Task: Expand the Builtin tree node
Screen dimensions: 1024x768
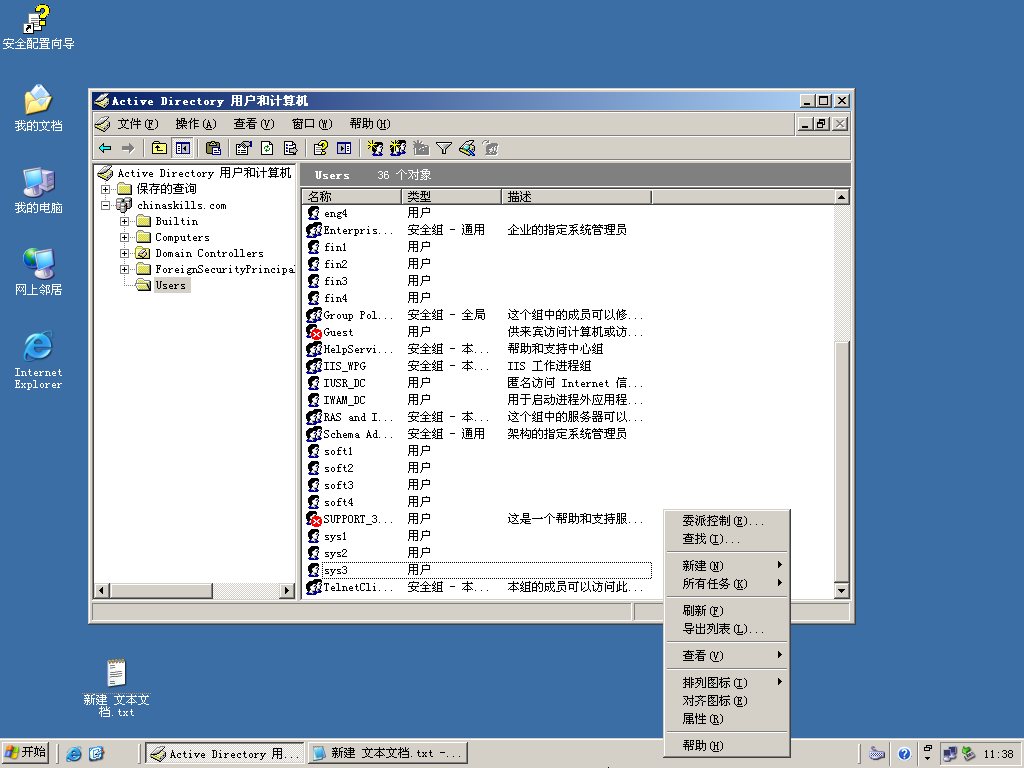Action: (x=124, y=221)
